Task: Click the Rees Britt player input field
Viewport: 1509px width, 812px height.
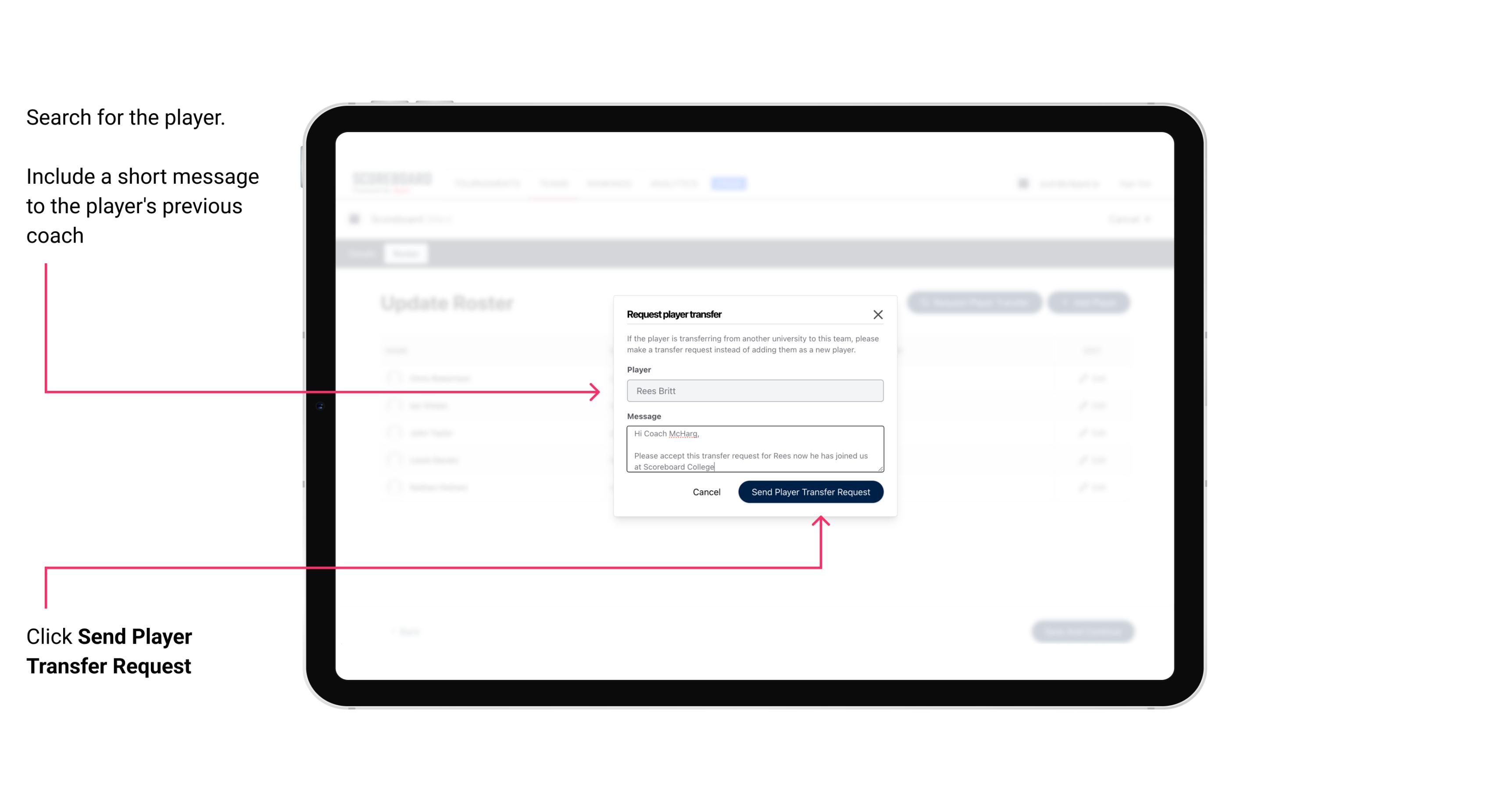Action: click(754, 391)
